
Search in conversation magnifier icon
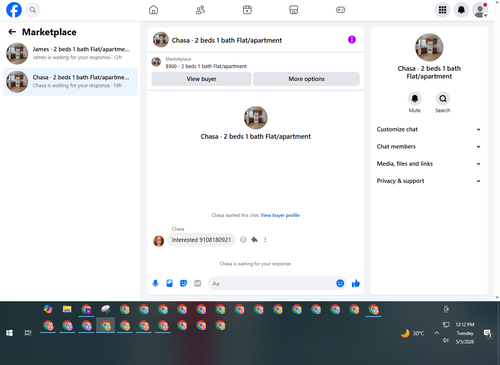click(x=443, y=98)
